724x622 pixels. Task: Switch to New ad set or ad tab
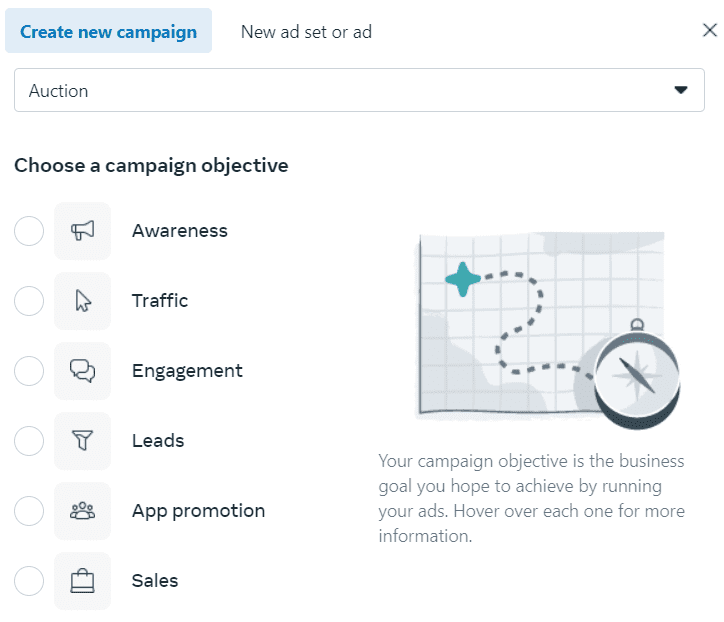pos(306,32)
